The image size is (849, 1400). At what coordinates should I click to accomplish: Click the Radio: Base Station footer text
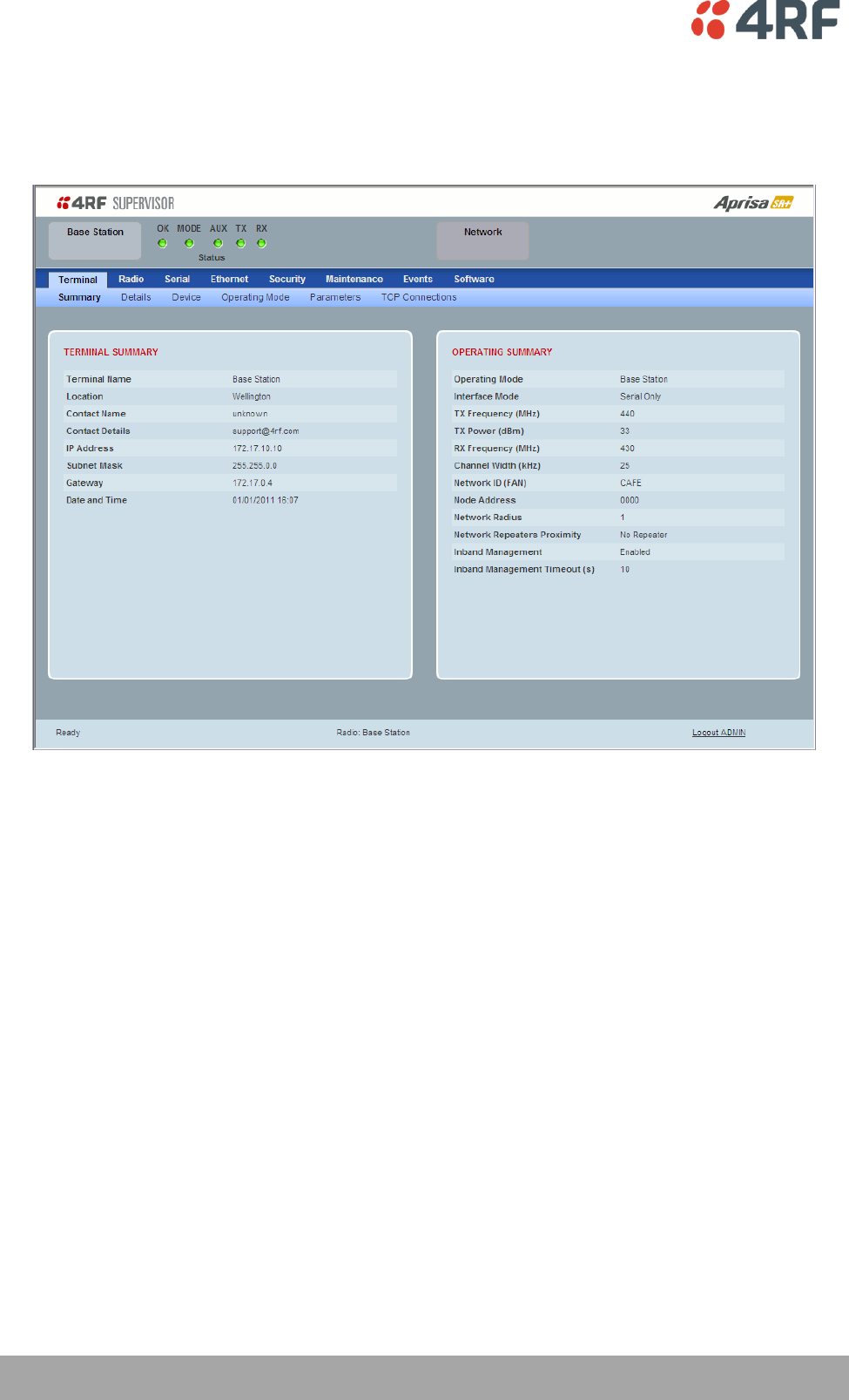pyautogui.click(x=373, y=733)
